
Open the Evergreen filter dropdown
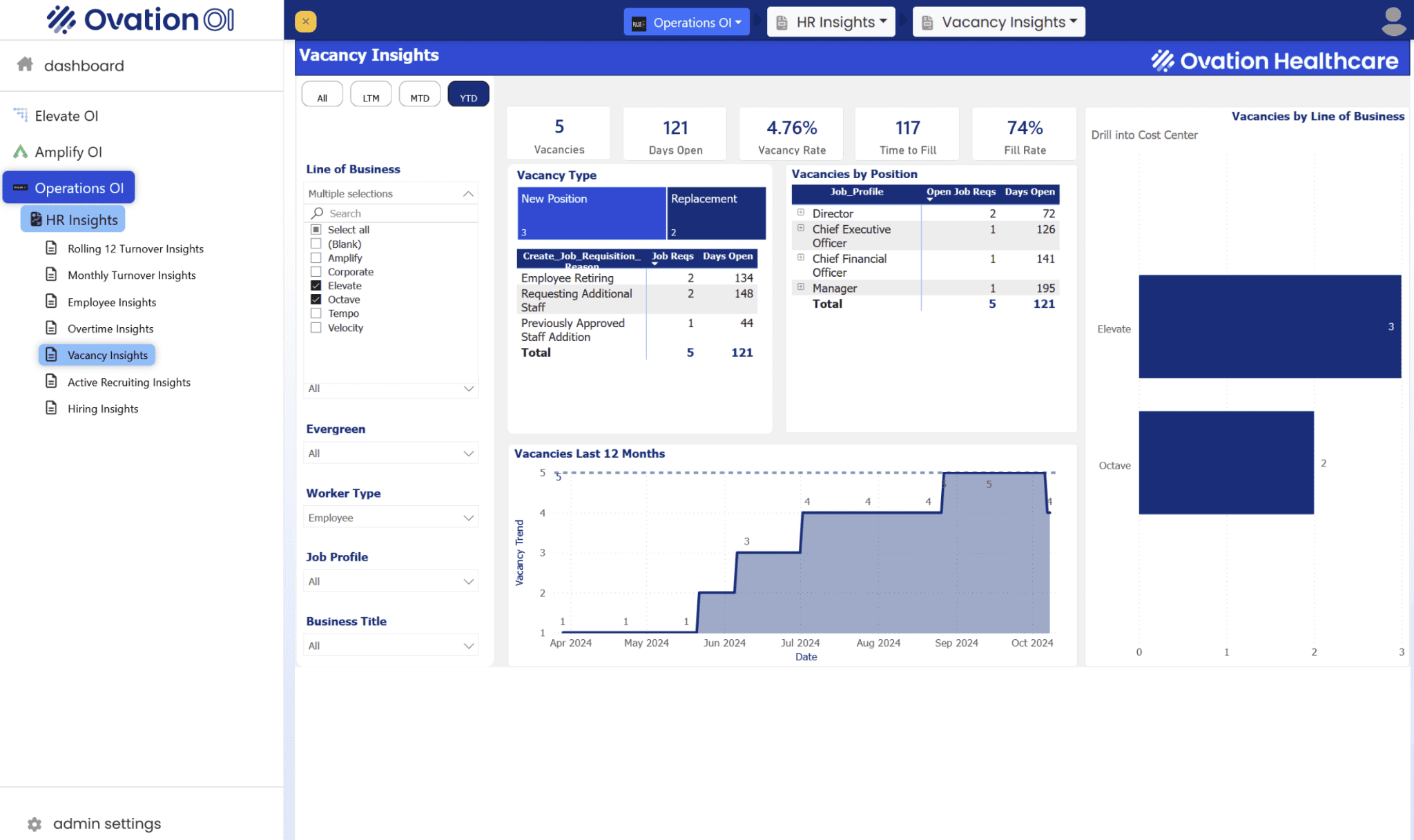391,453
